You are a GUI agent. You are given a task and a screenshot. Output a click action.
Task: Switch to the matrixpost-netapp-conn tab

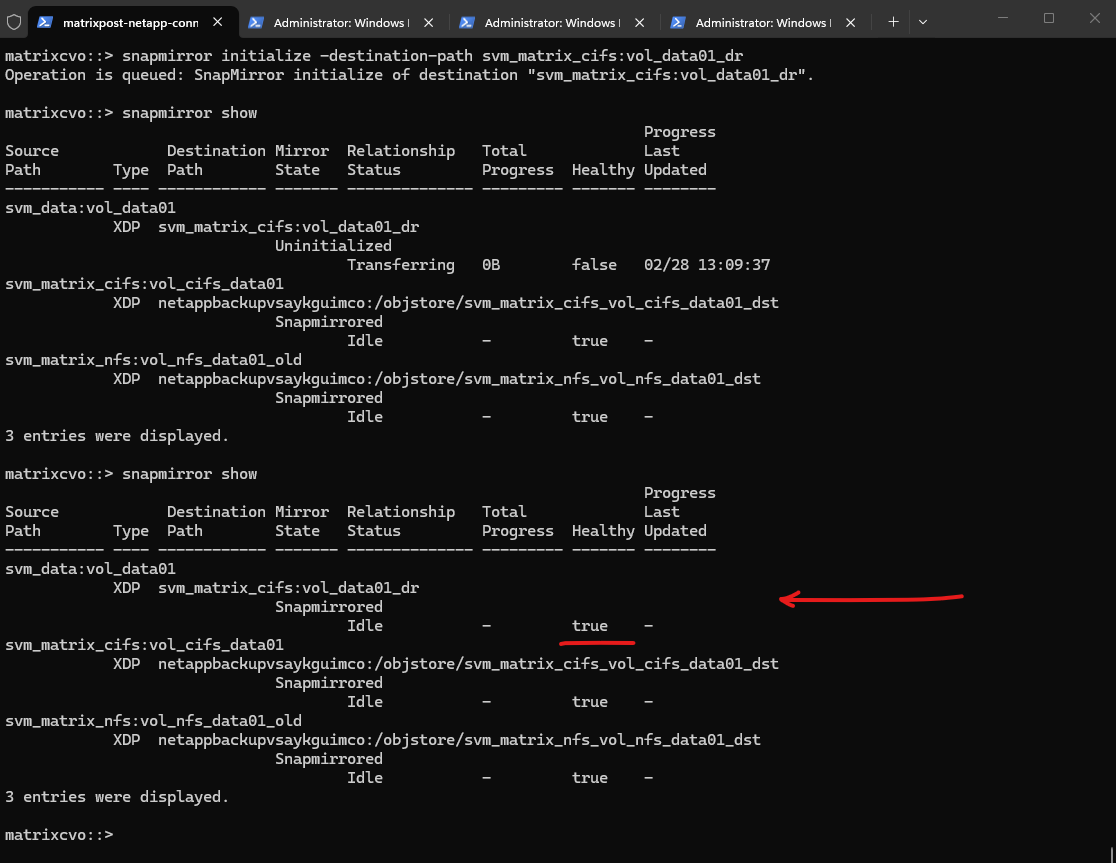[130, 22]
